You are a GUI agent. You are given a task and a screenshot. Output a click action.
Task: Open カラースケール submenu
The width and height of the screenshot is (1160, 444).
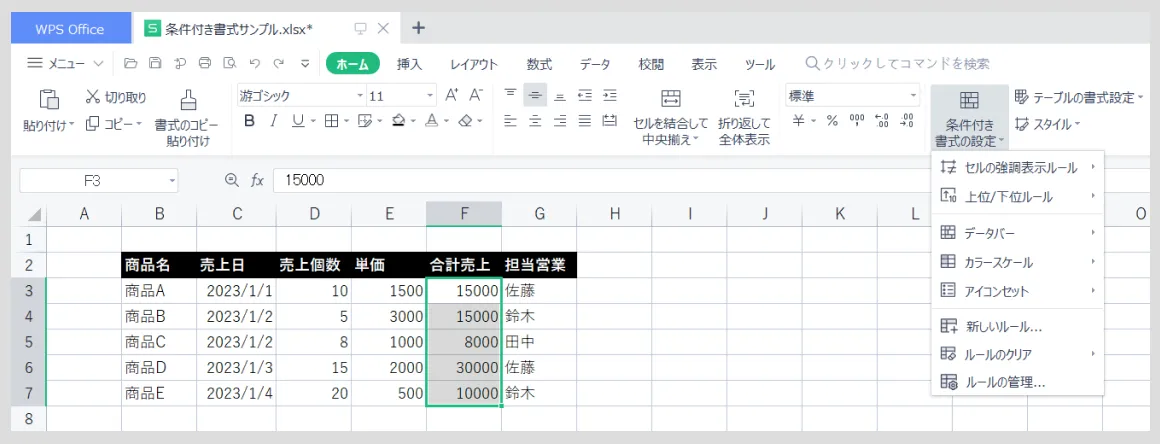tap(1018, 262)
